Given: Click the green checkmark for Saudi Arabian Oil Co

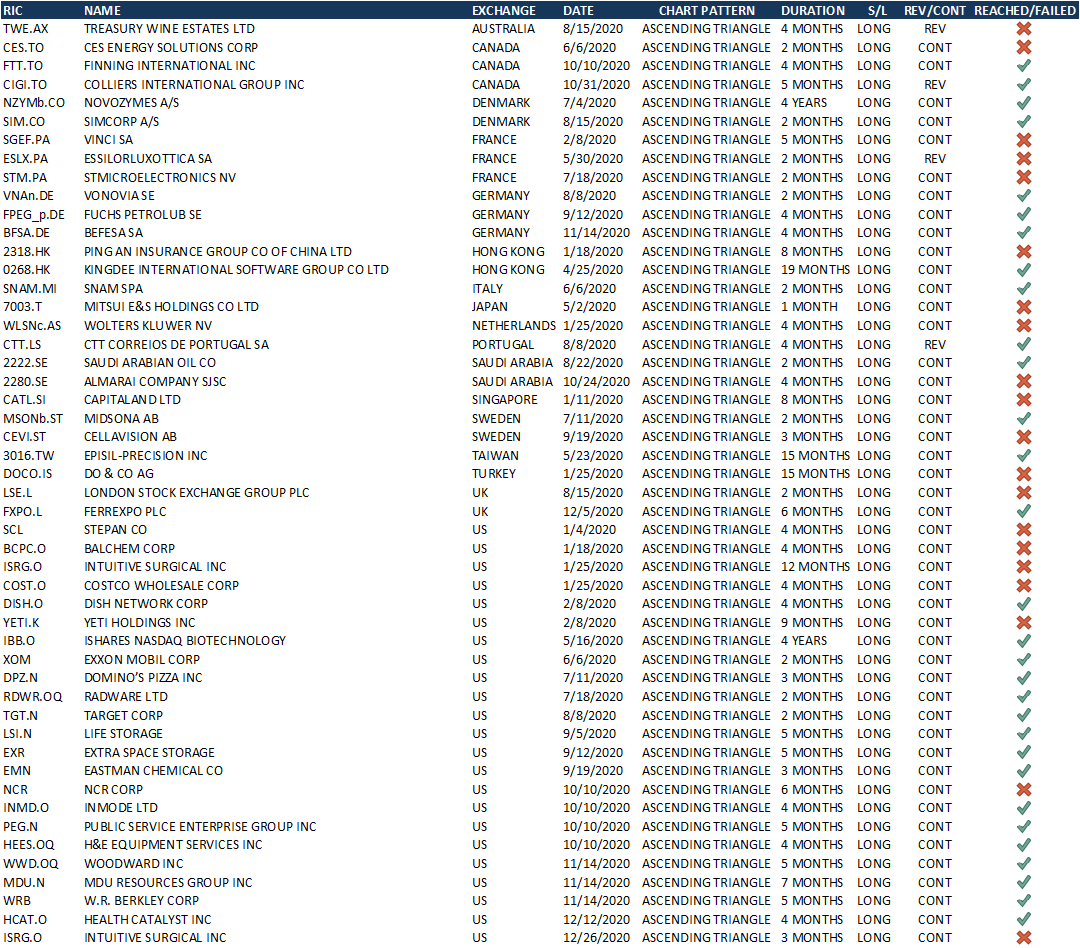Looking at the screenshot, I should tap(1024, 363).
